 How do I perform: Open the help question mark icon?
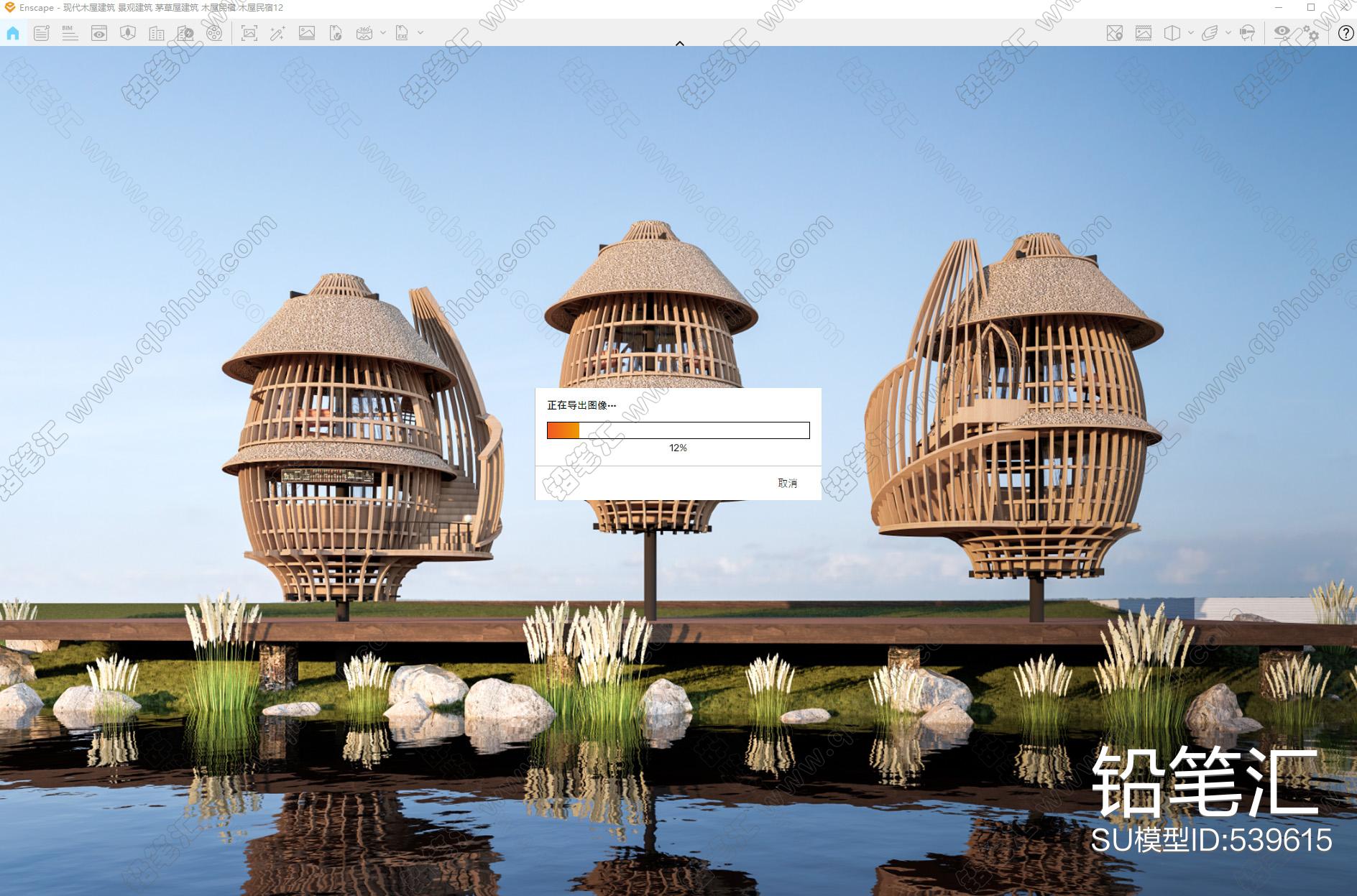[1345, 33]
